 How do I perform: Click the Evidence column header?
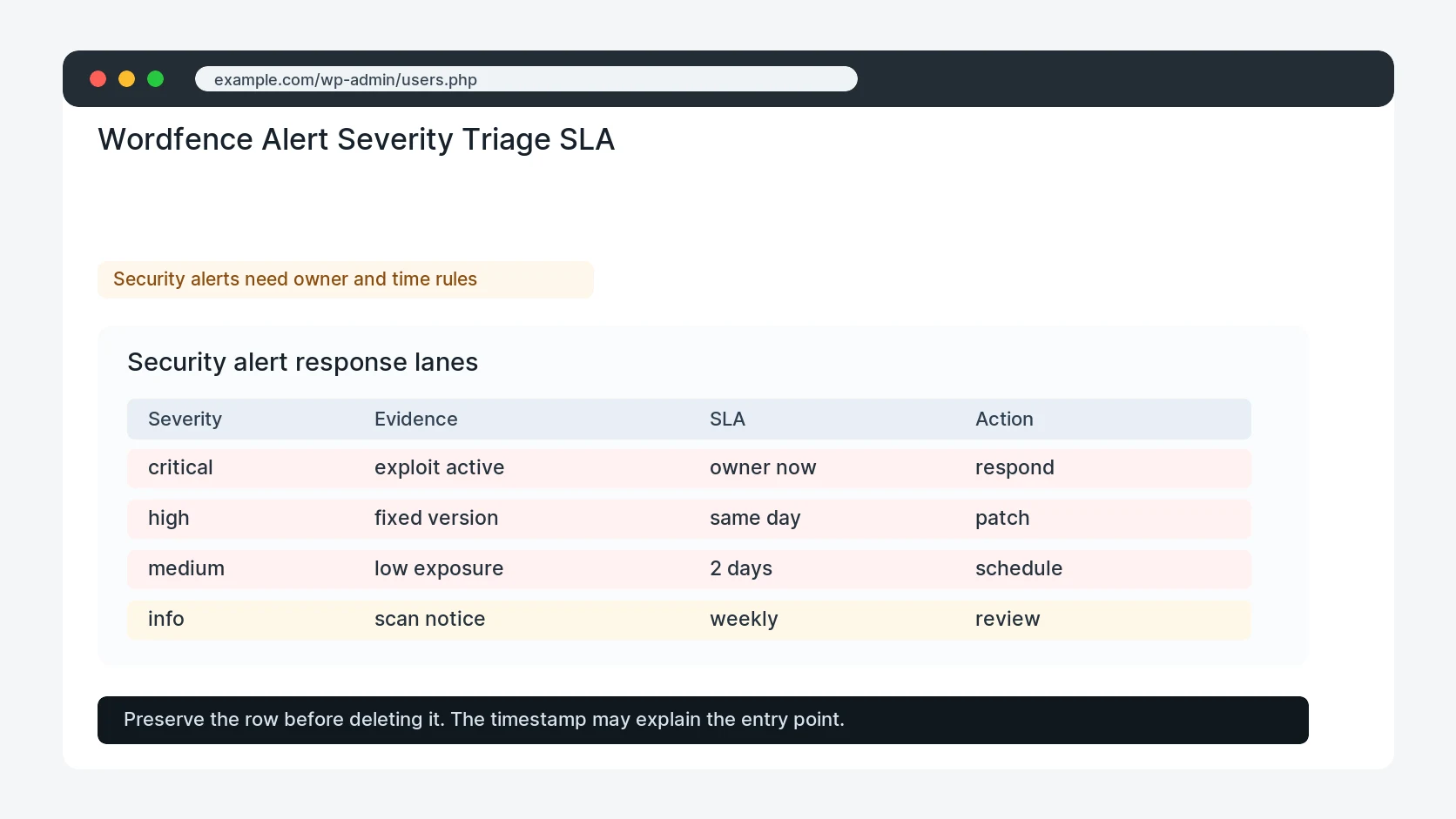pos(415,420)
